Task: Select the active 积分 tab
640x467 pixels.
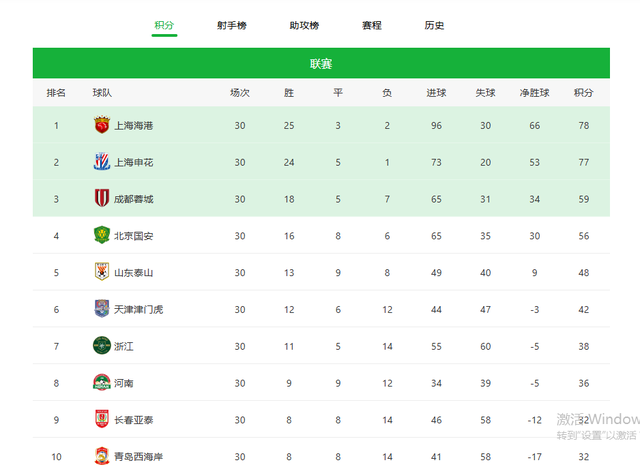Action: [x=164, y=25]
